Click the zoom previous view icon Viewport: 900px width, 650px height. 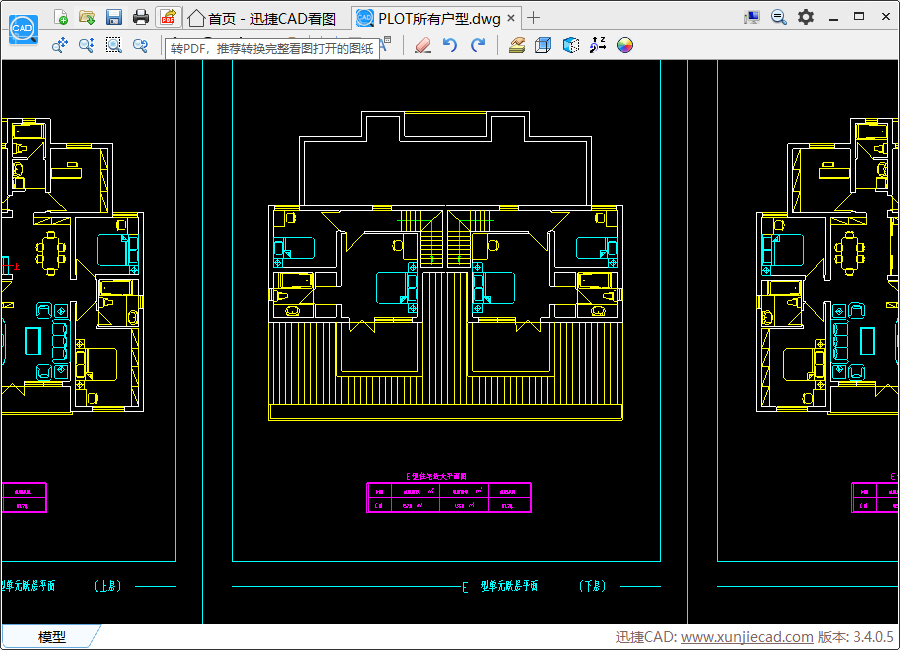[x=141, y=45]
